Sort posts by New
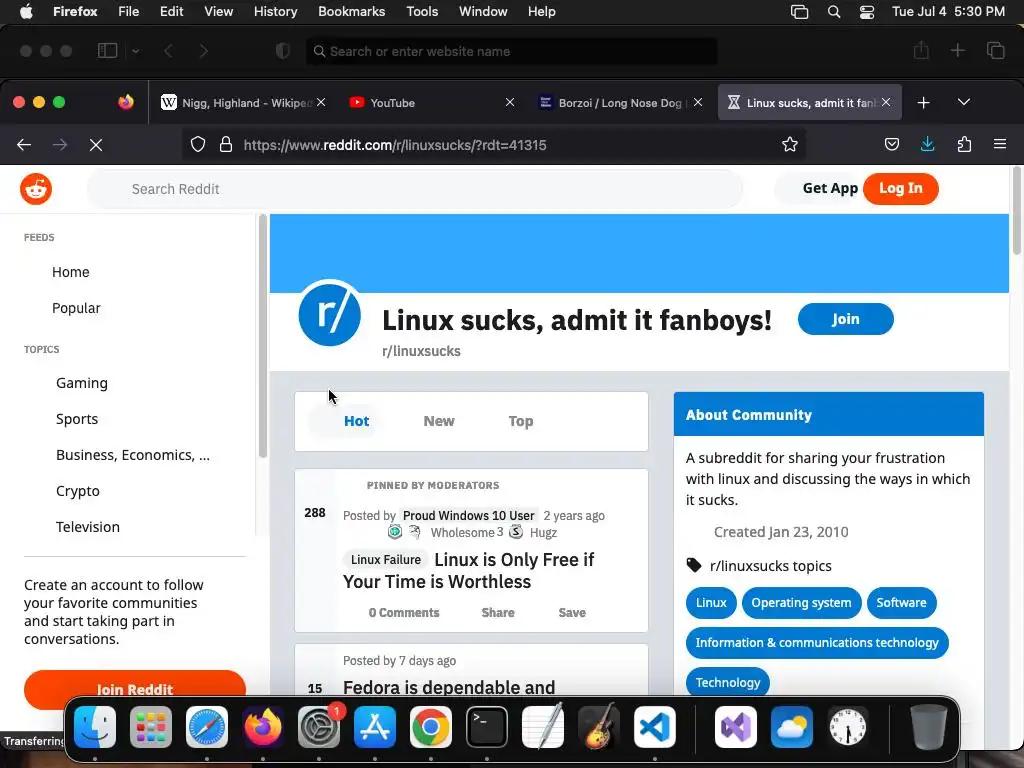This screenshot has height=768, width=1024. [439, 421]
